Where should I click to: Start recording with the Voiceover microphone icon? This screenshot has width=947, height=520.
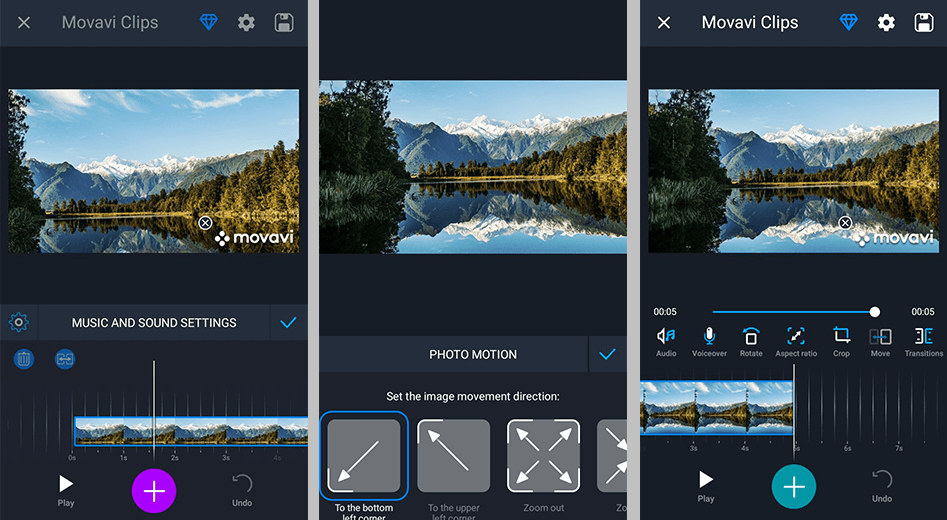pyautogui.click(x=709, y=340)
